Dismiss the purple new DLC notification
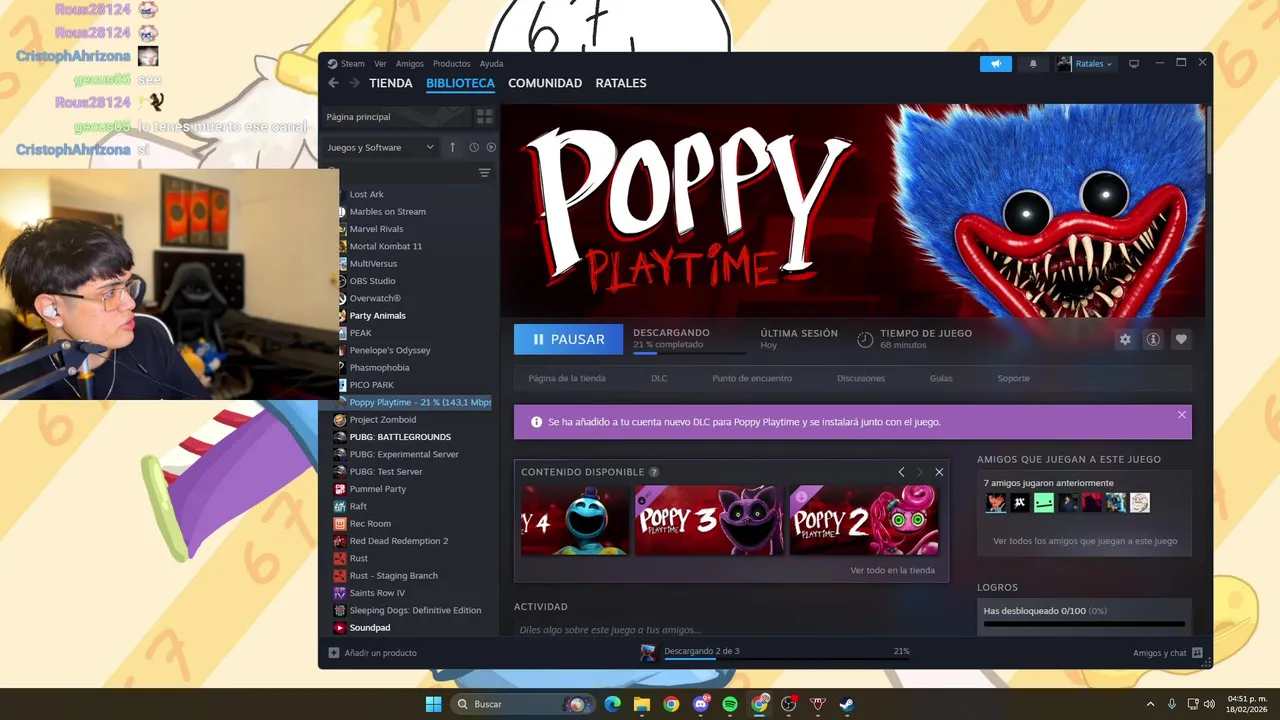This screenshot has height=720, width=1280. 1182,415
